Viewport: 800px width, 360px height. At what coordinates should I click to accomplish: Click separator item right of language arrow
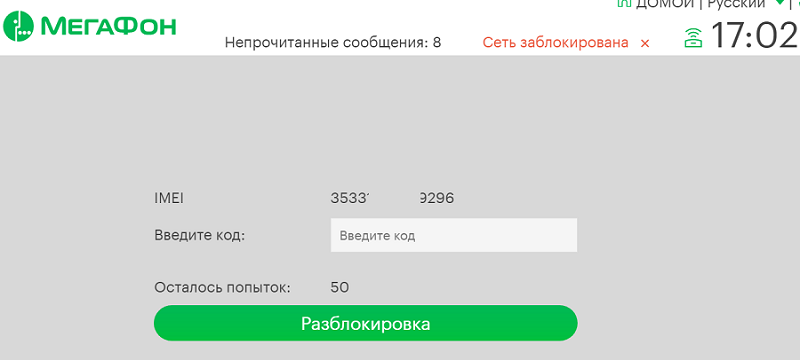tap(792, 3)
